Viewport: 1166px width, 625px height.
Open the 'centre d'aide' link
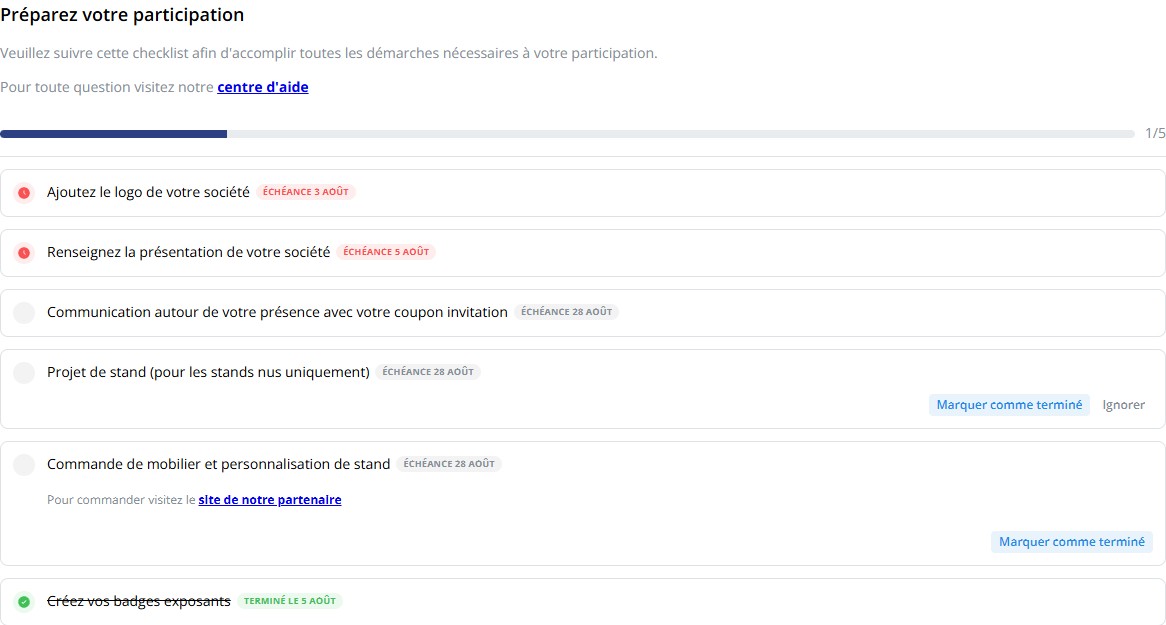point(262,87)
